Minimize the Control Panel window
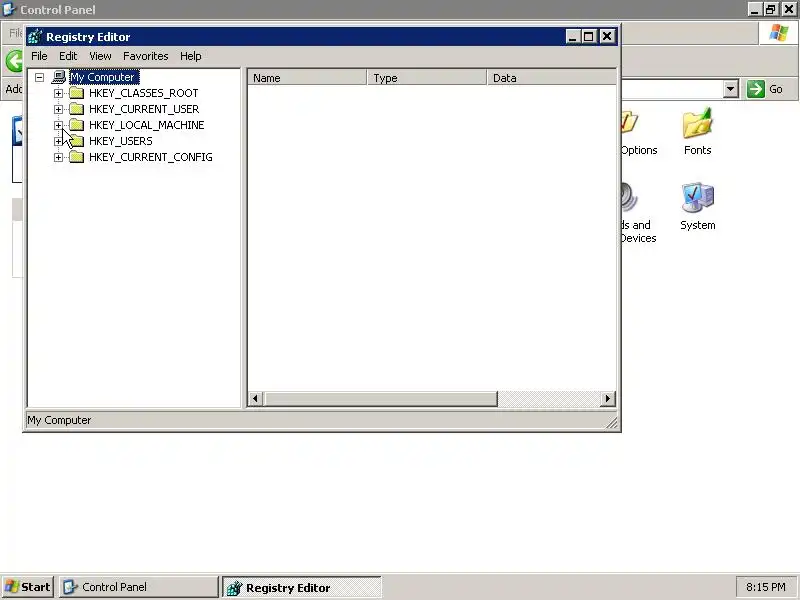Image resolution: width=800 pixels, height=600 pixels. [x=755, y=9]
